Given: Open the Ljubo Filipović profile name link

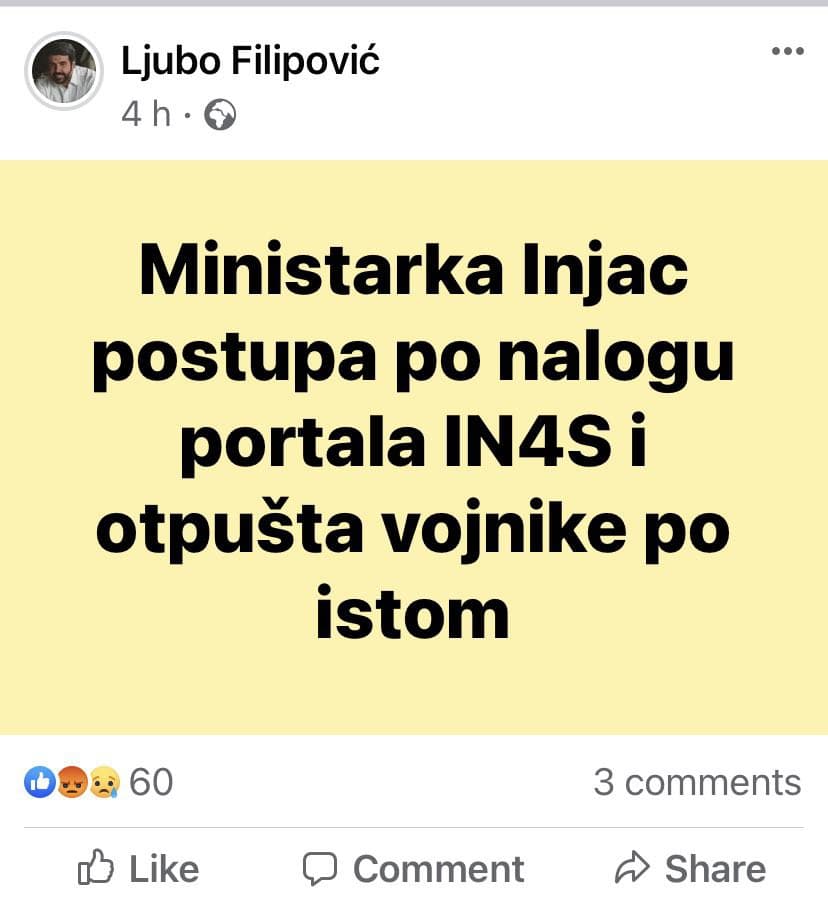Looking at the screenshot, I should (250, 60).
